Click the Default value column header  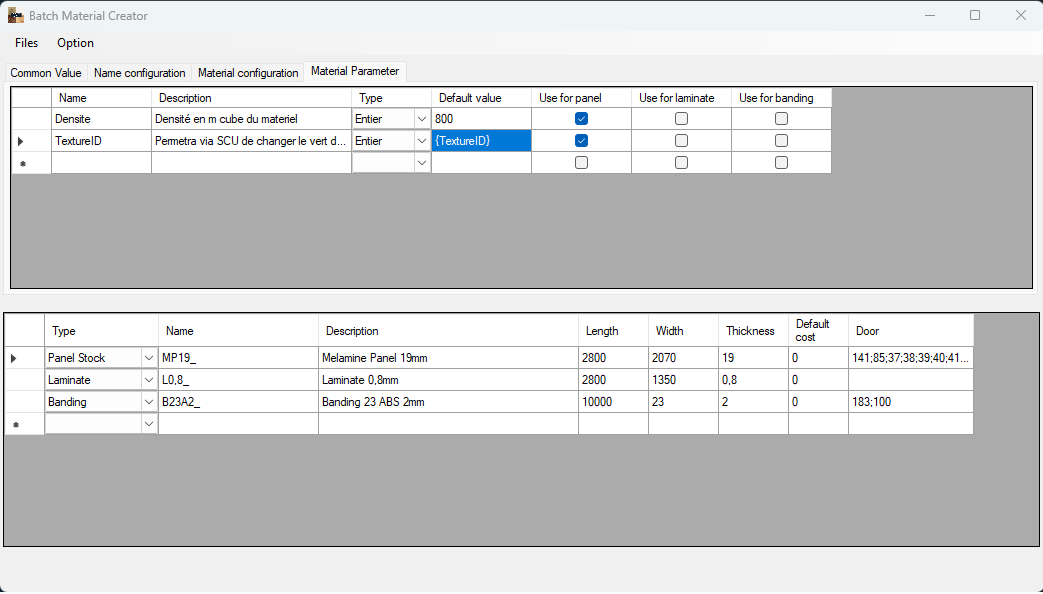(481, 98)
